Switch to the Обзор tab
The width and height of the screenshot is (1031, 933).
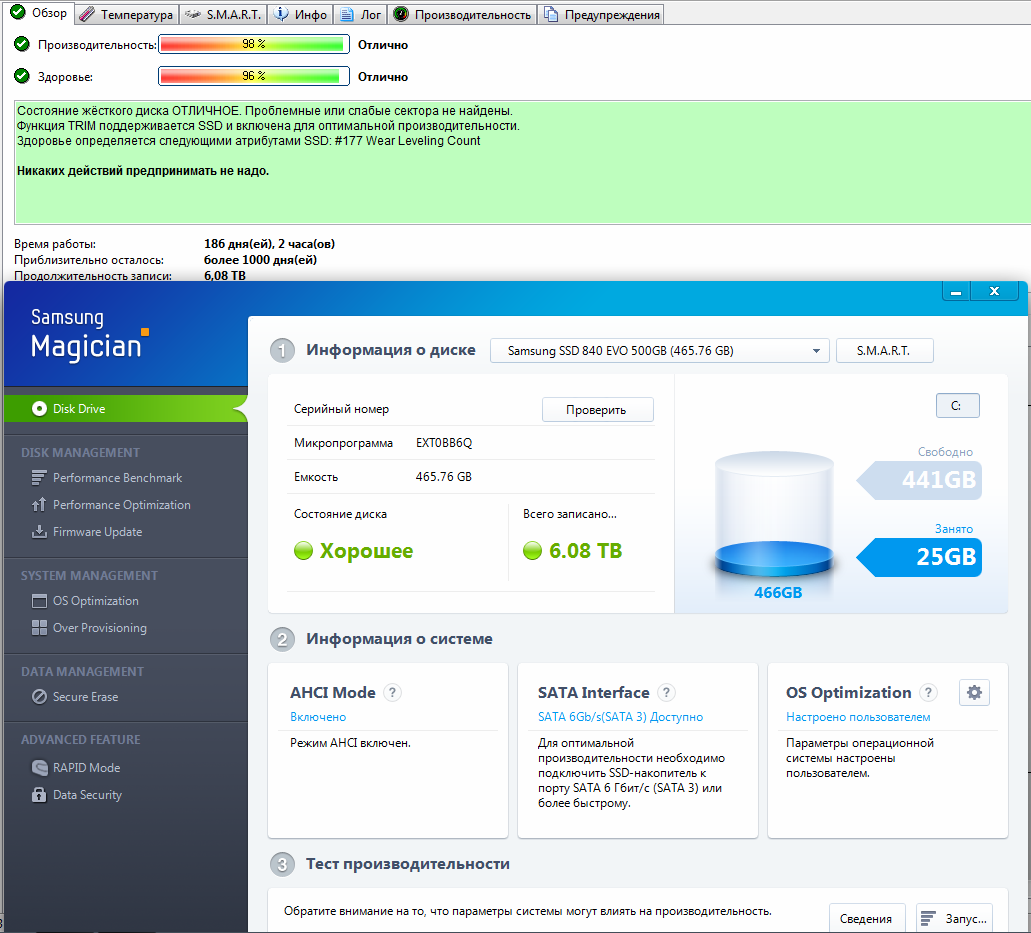point(39,12)
